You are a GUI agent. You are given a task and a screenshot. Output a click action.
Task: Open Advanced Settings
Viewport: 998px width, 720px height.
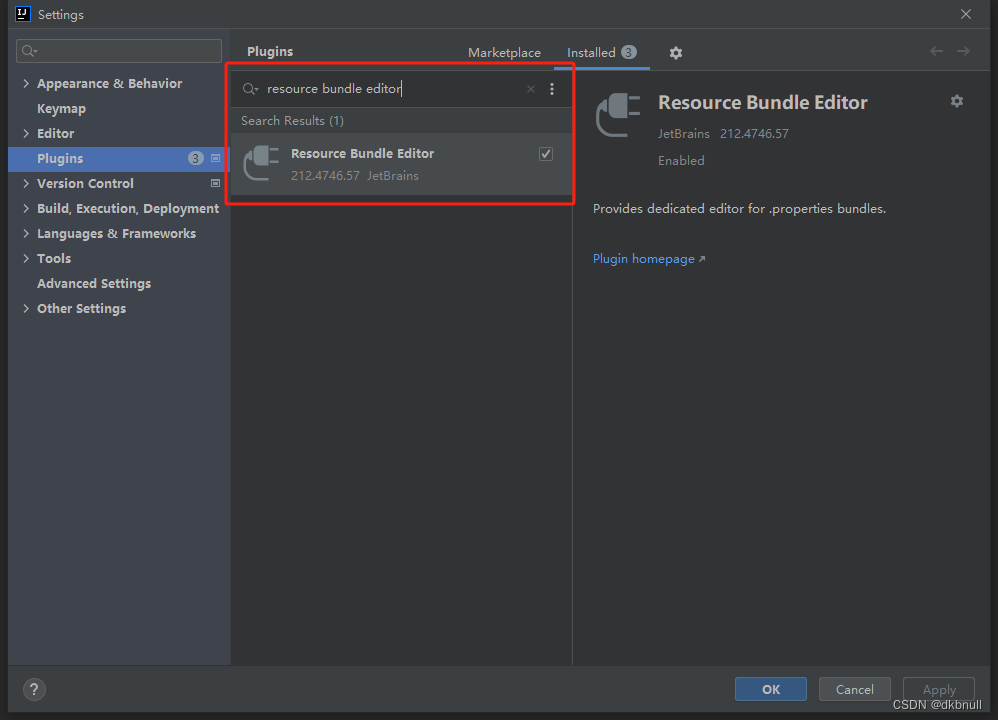coord(94,283)
